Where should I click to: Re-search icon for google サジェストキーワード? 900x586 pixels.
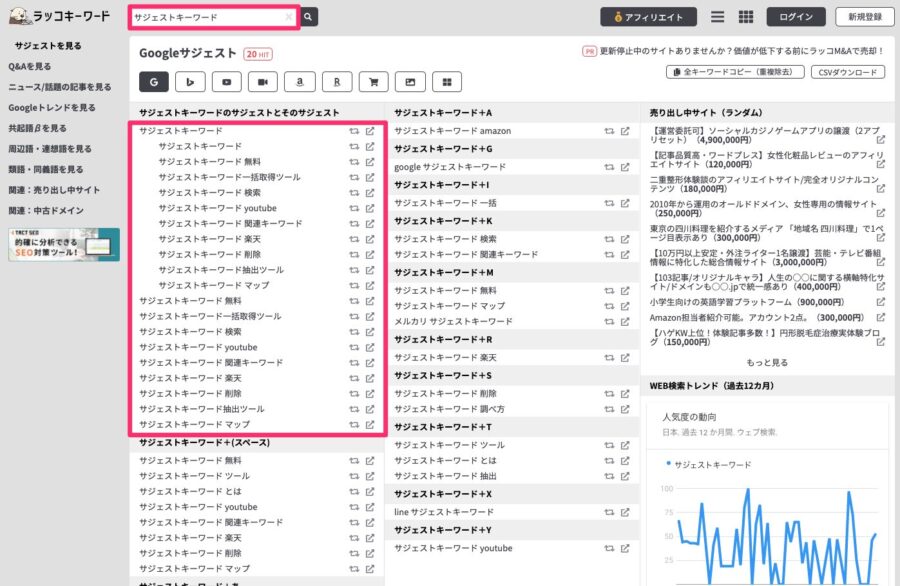click(609, 167)
